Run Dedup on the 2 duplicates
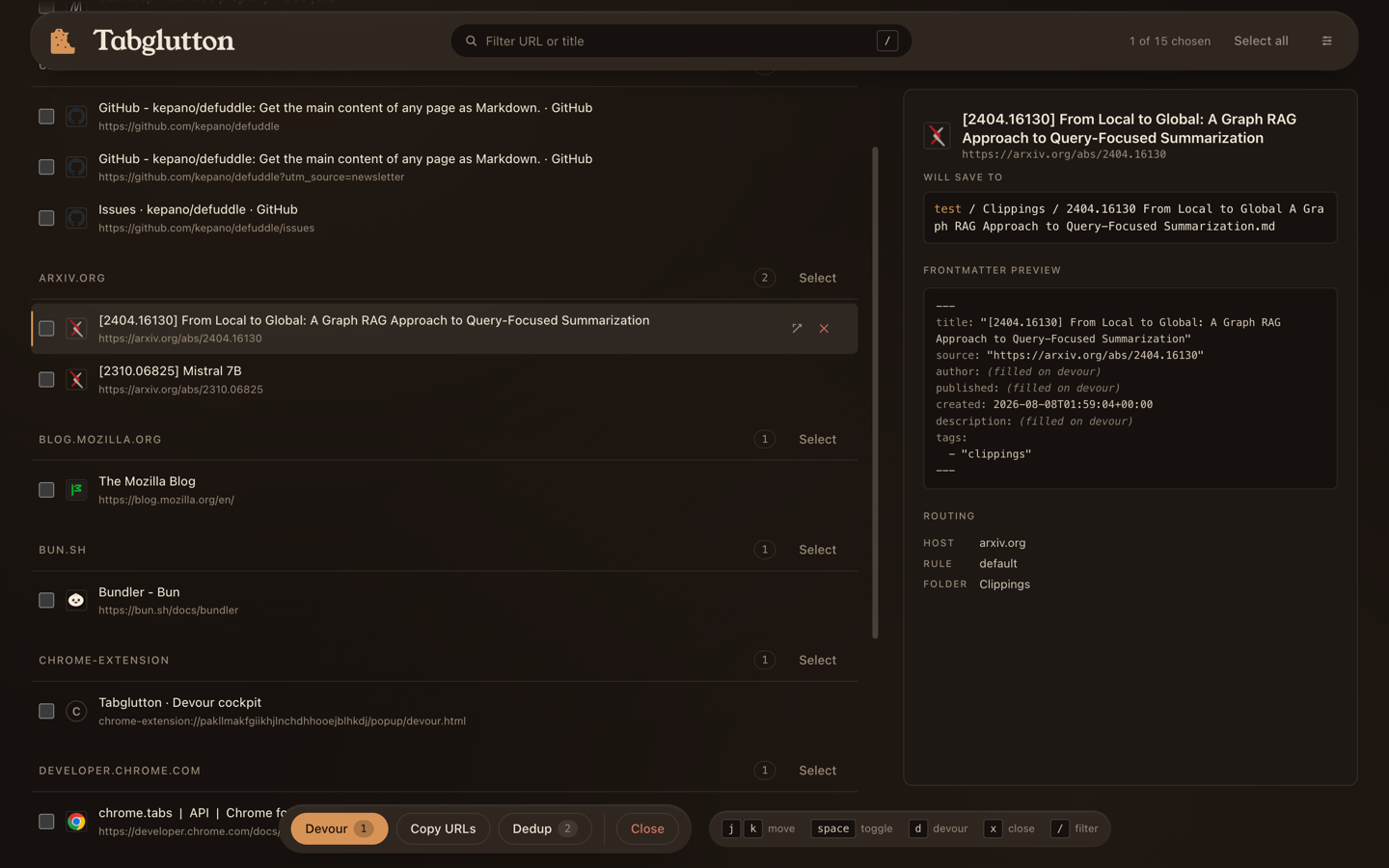Image resolution: width=1389 pixels, height=868 pixels. coord(545,828)
